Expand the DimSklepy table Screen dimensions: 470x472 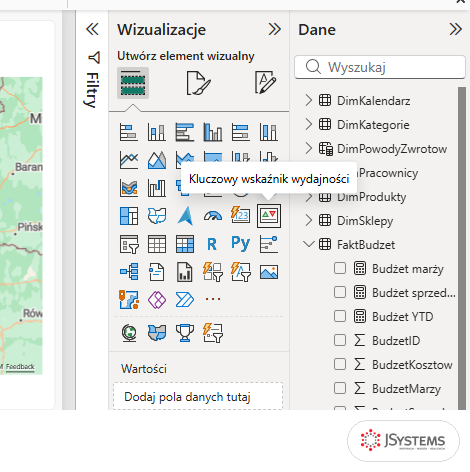pos(309,220)
